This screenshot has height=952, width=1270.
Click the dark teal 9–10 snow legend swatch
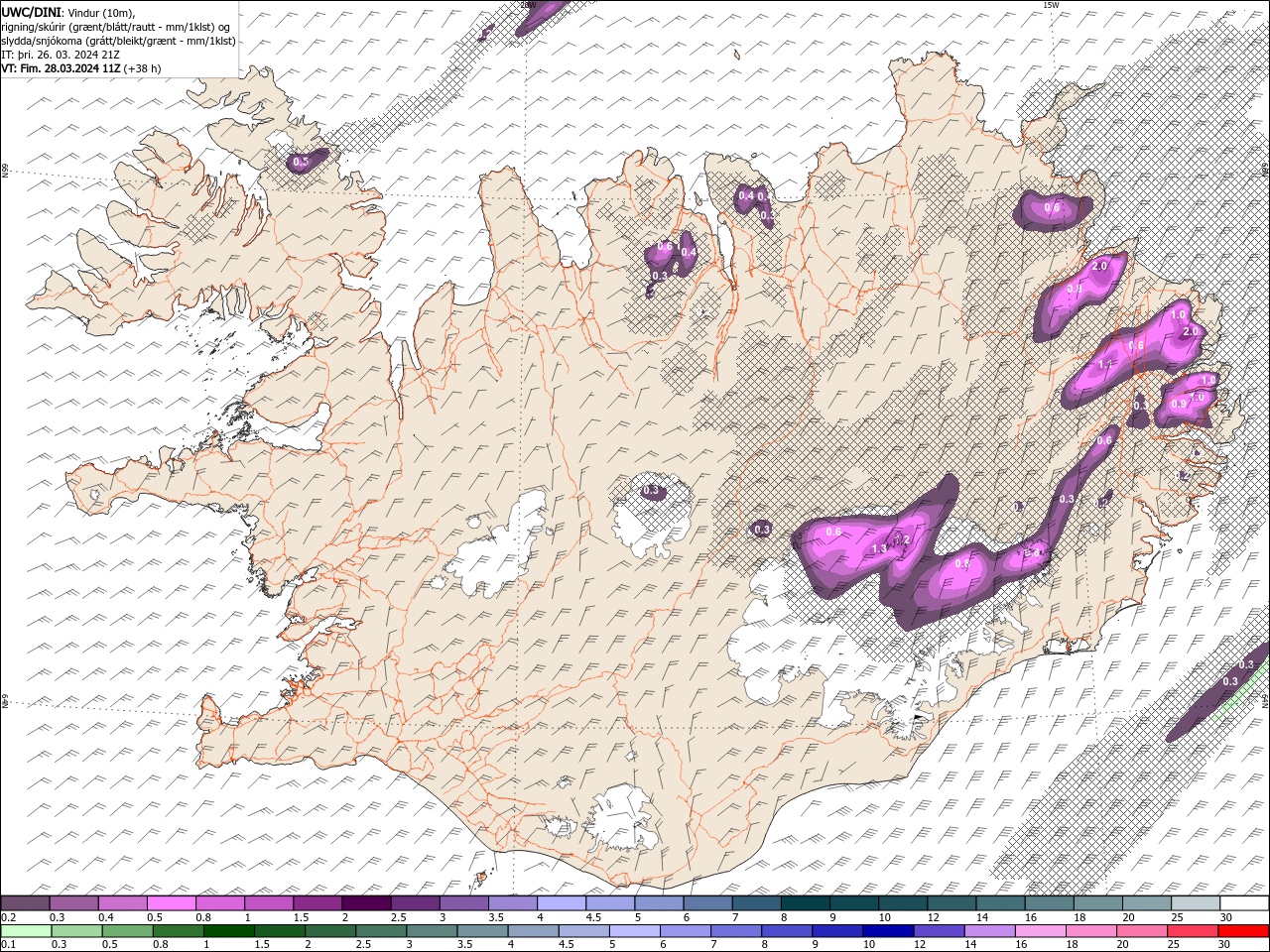pos(853,903)
